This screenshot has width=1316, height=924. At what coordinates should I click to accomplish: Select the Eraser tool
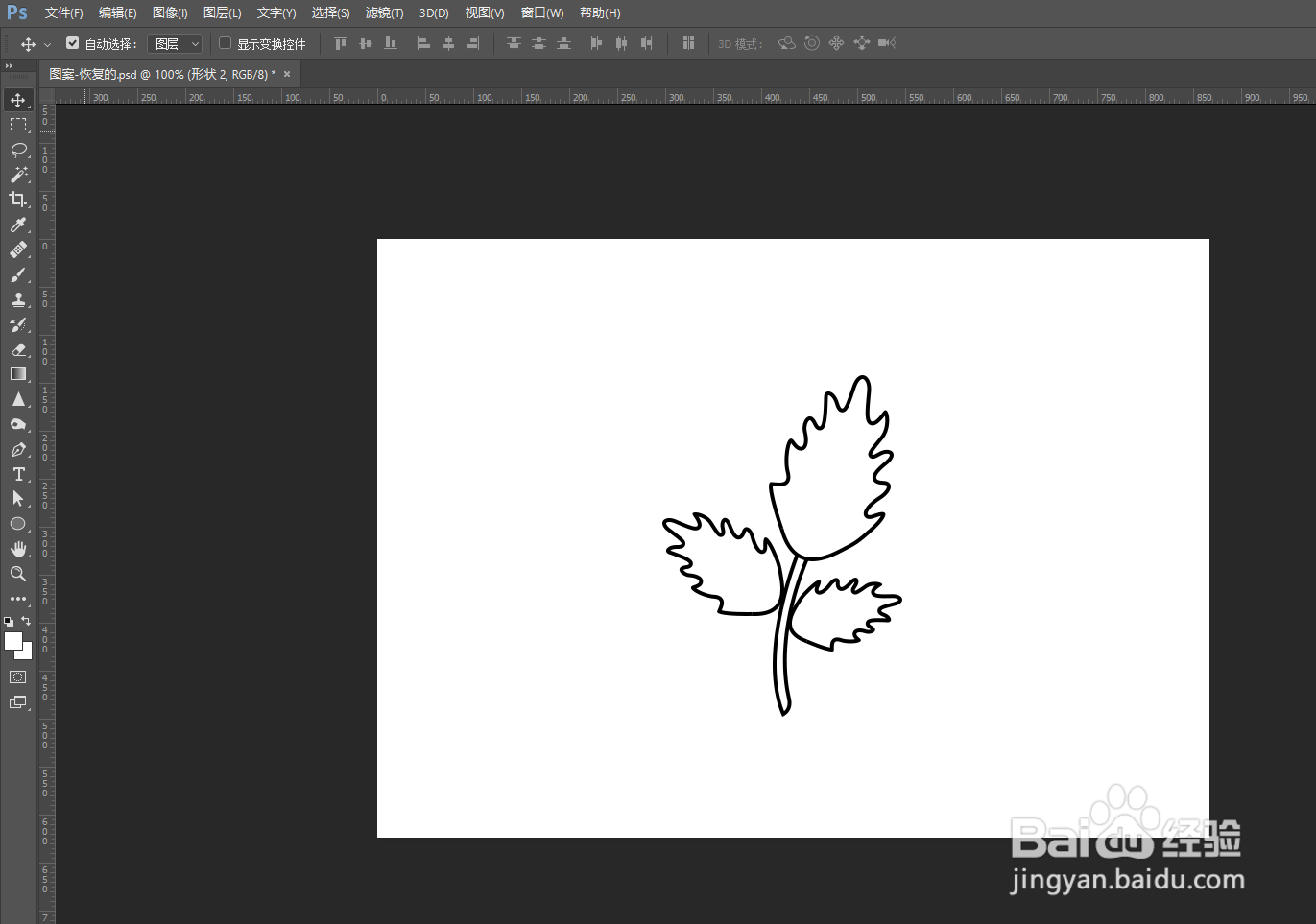tap(18, 349)
